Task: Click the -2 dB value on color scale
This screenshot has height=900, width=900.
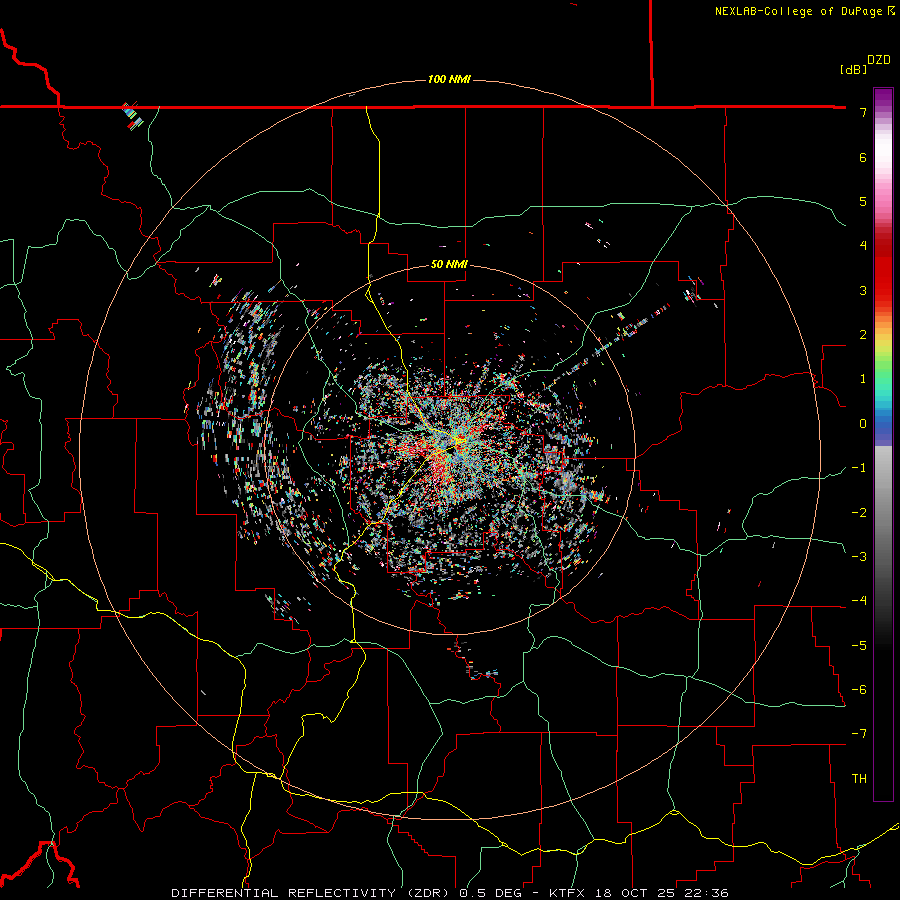Action: pyautogui.click(x=860, y=513)
